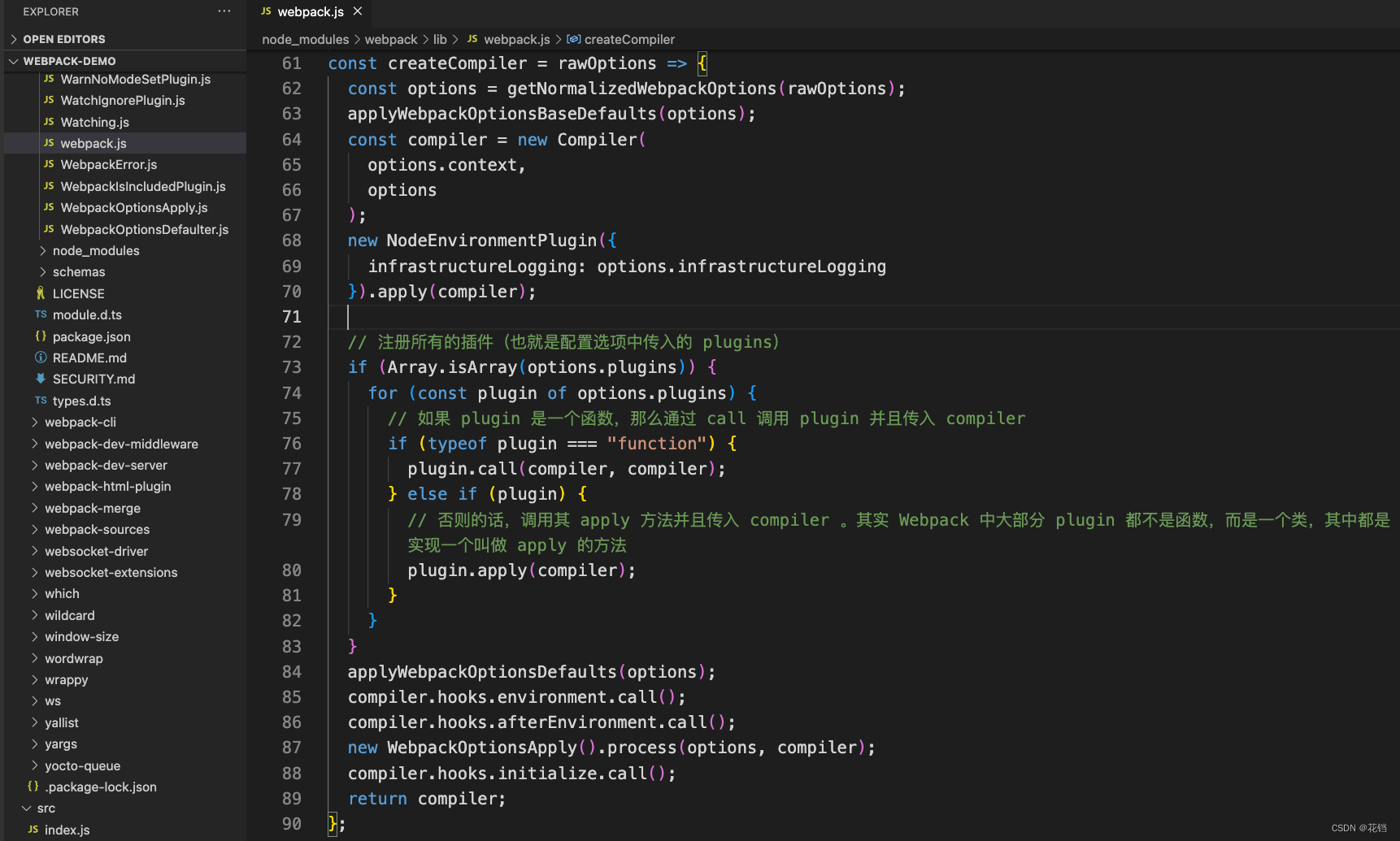Screen dimensions: 1400x841
Task: Expand the which folder
Action: point(62,593)
